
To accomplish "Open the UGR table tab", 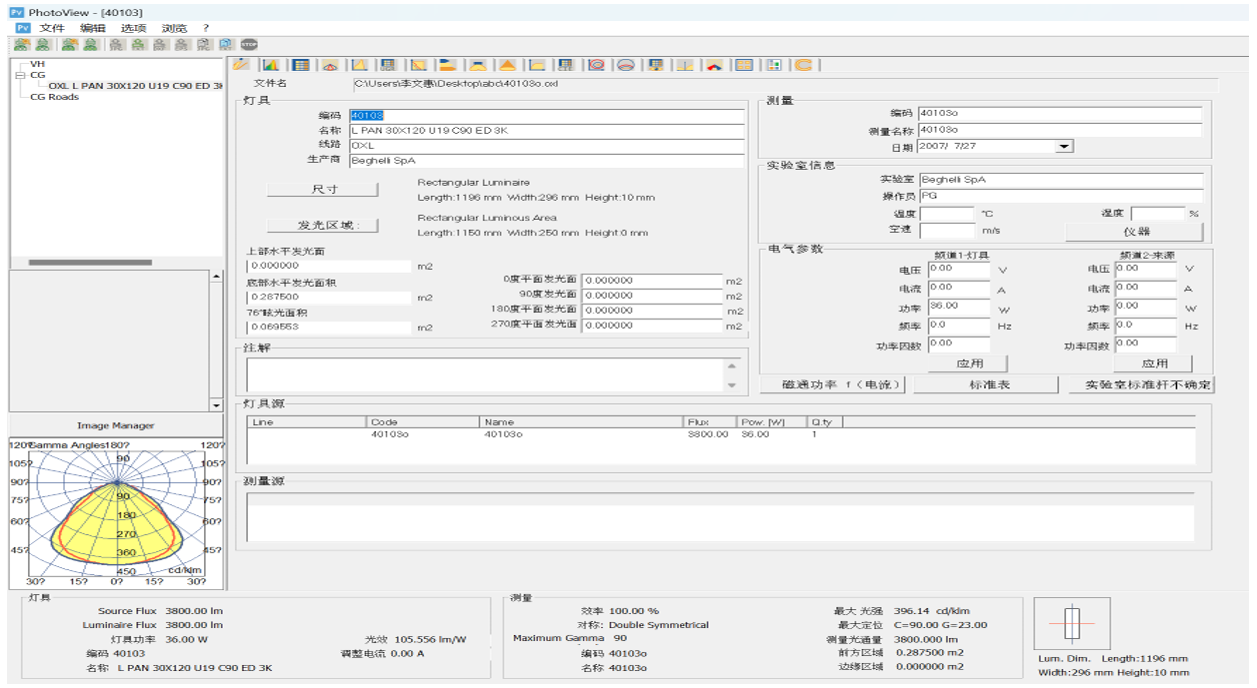I will coord(387,65).
